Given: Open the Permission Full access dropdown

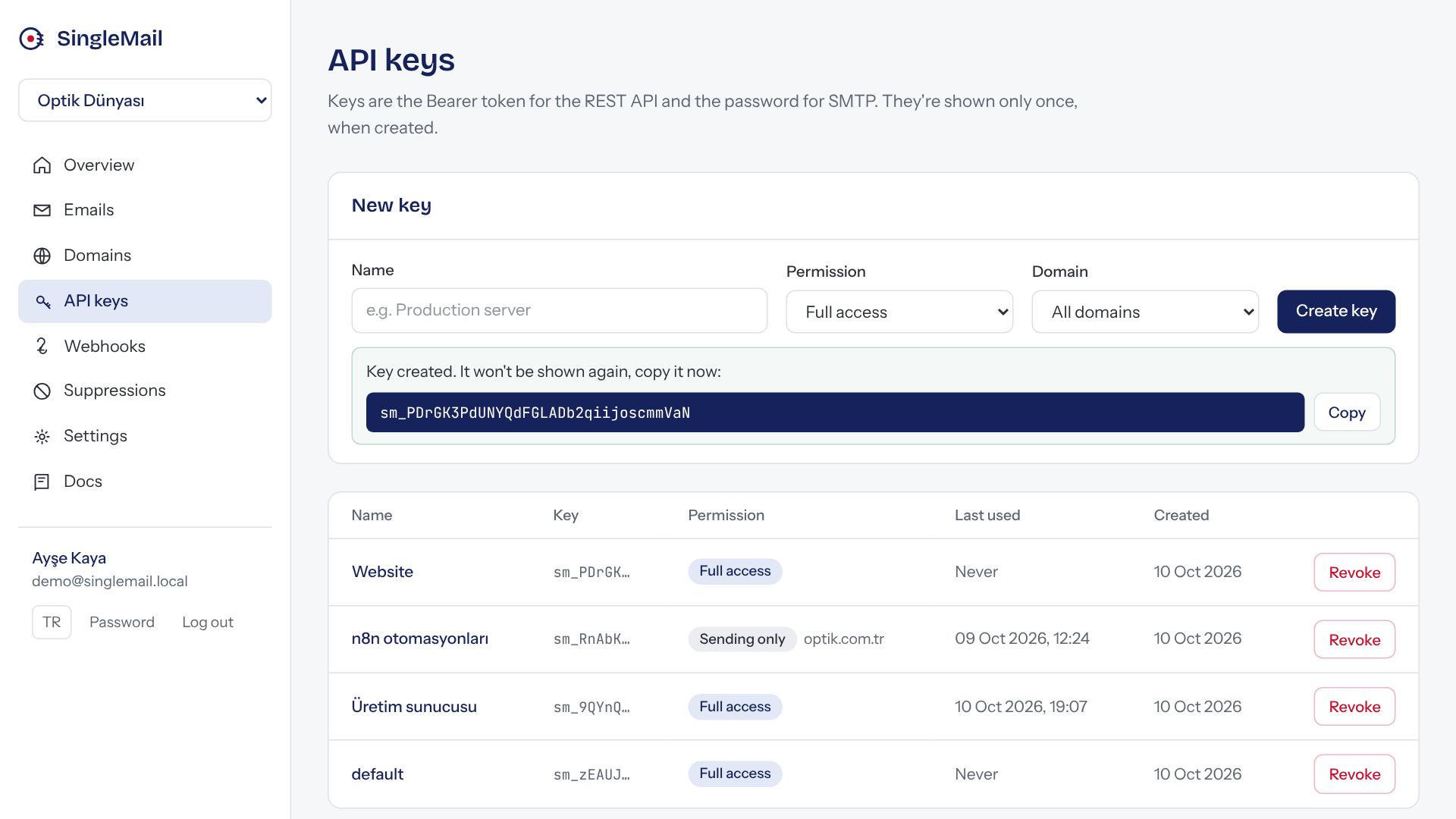Looking at the screenshot, I should 899,312.
